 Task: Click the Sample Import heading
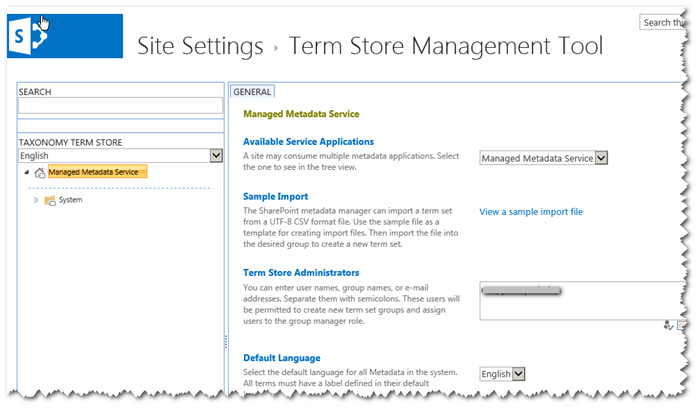tap(275, 196)
